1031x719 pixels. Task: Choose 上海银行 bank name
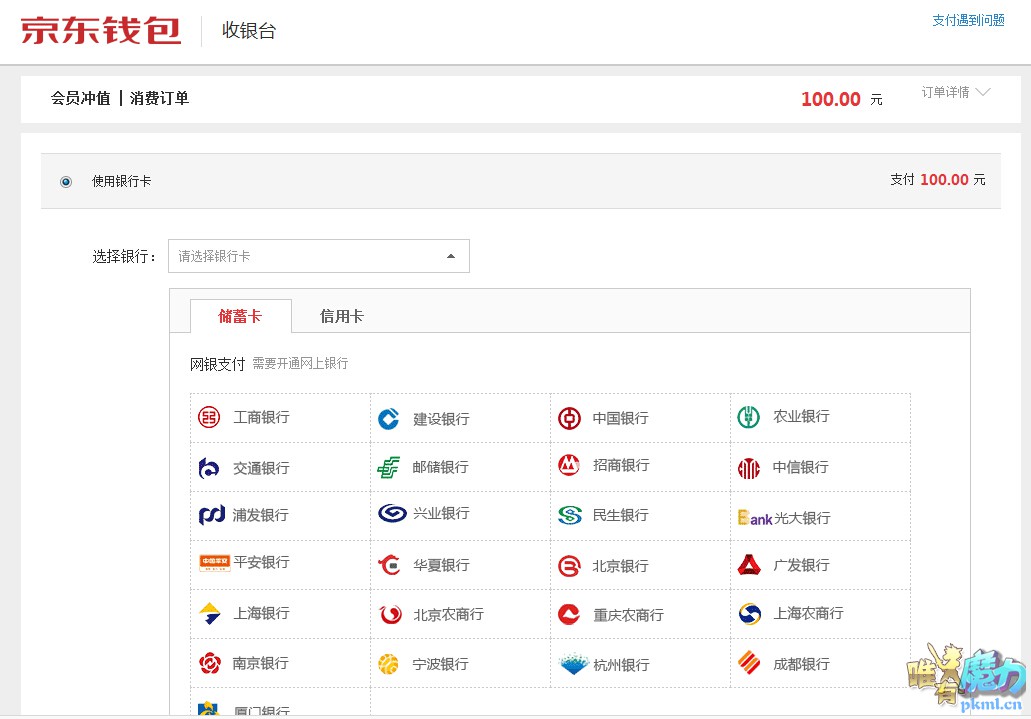262,613
